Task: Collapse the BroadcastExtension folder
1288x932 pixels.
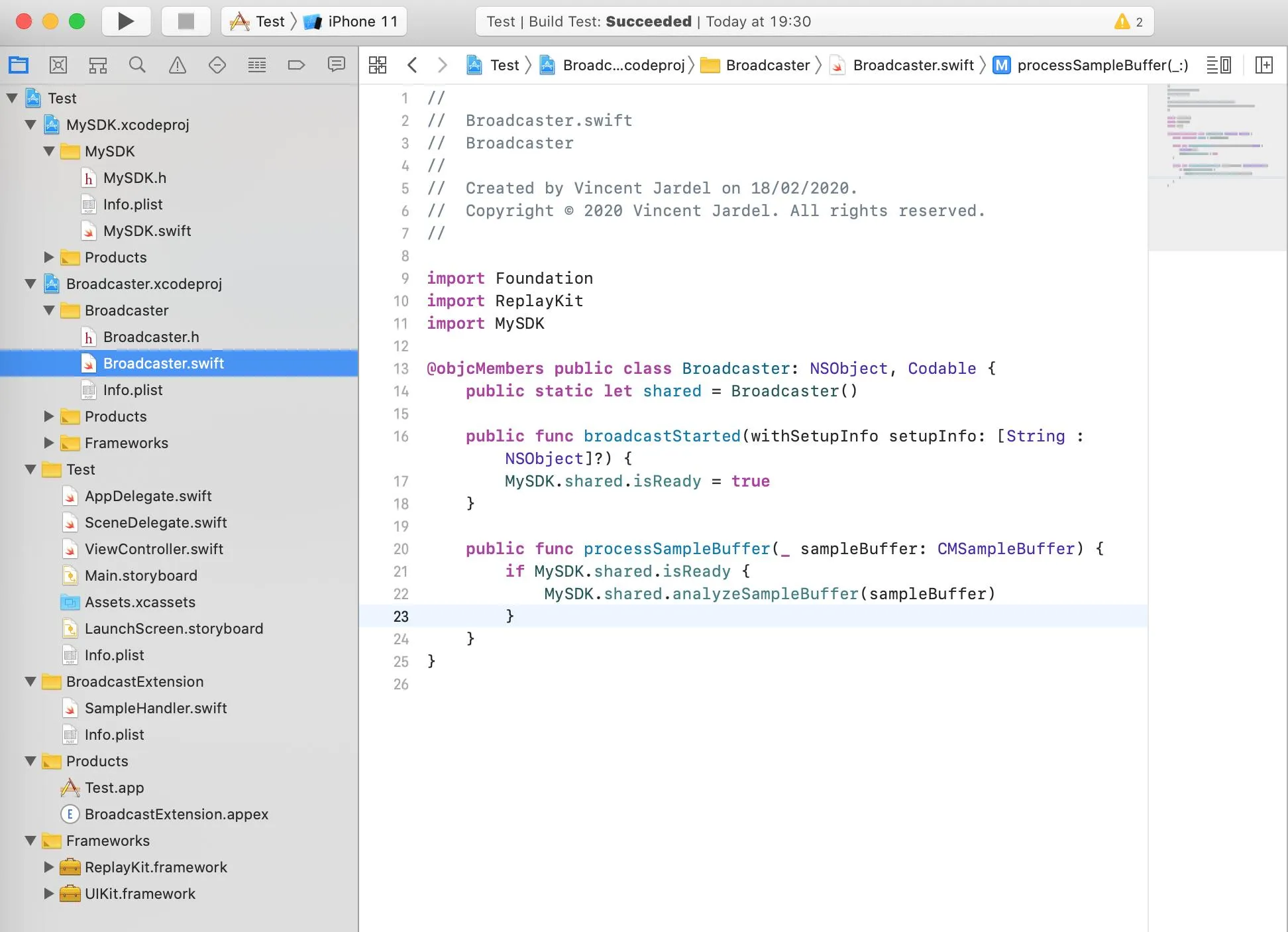Action: 30,681
